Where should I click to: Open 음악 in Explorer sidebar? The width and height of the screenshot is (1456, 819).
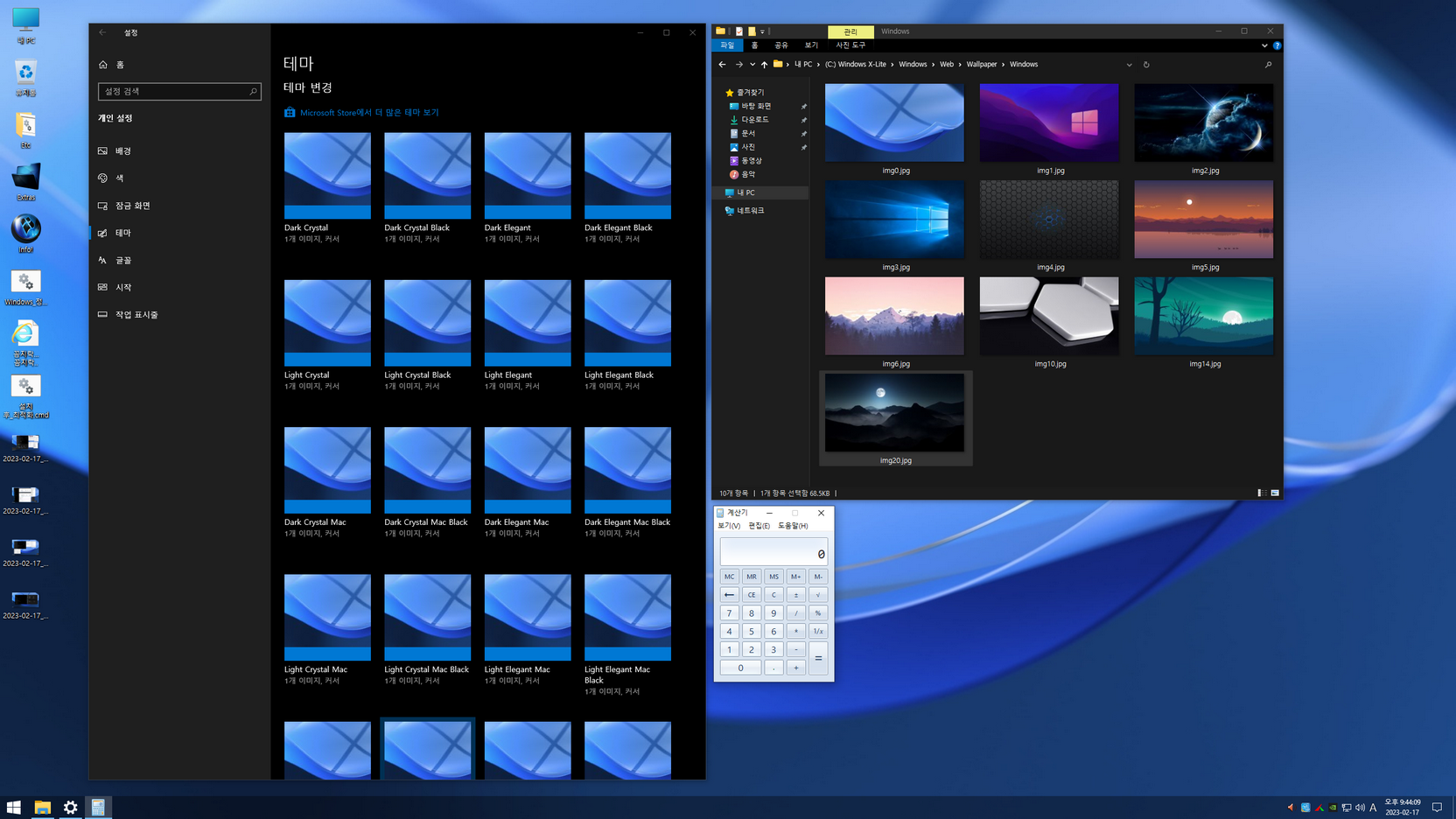[x=748, y=174]
